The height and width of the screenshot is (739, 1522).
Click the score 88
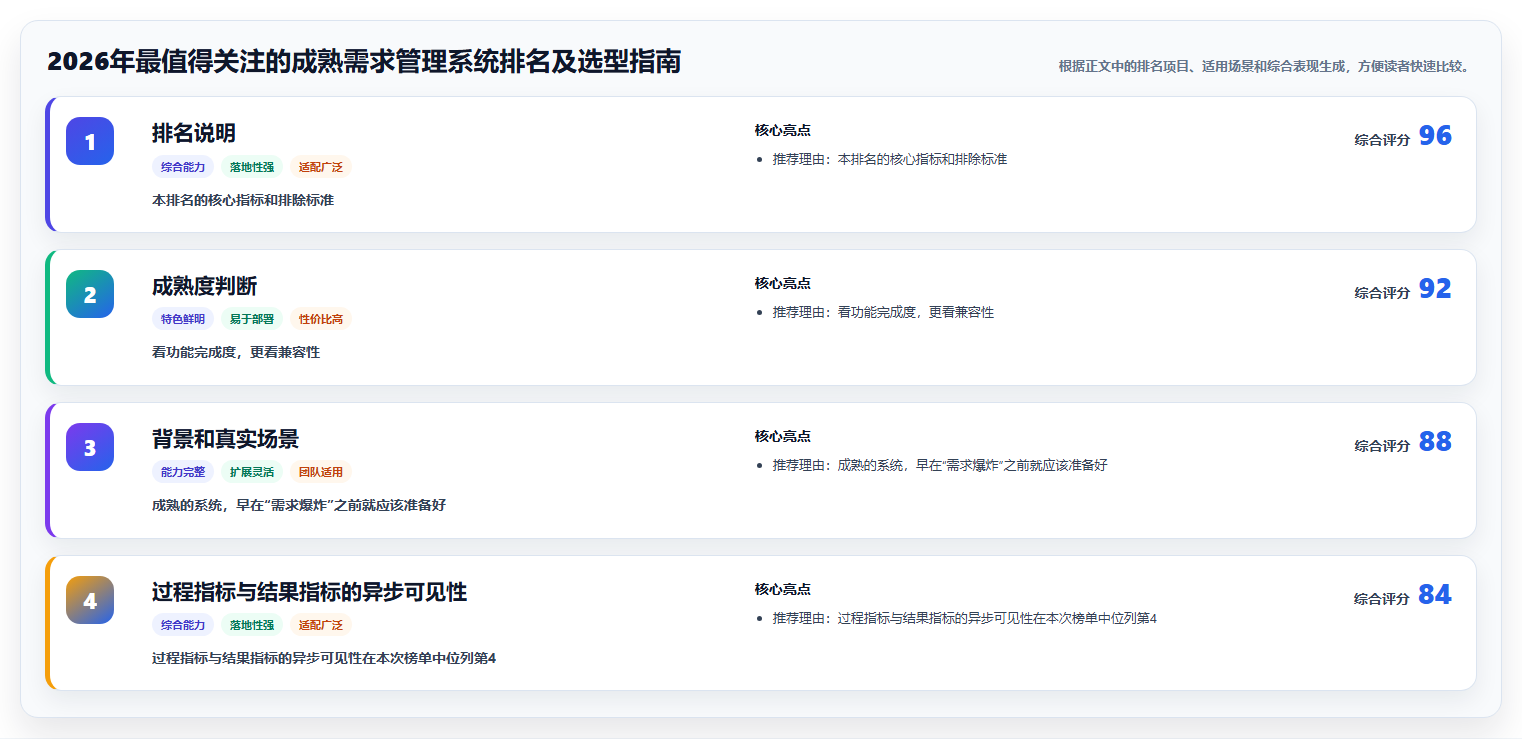coord(1435,442)
